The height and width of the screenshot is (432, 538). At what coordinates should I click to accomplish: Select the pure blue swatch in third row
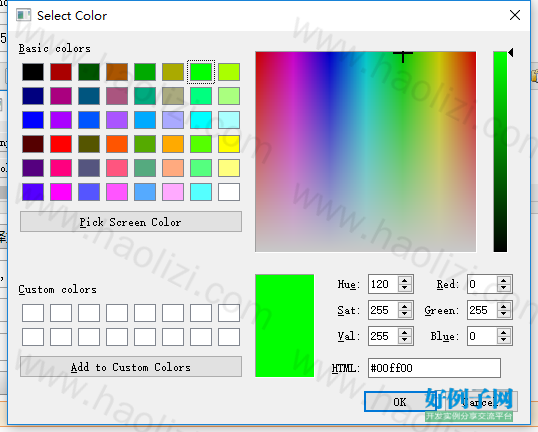pyautogui.click(x=33, y=120)
